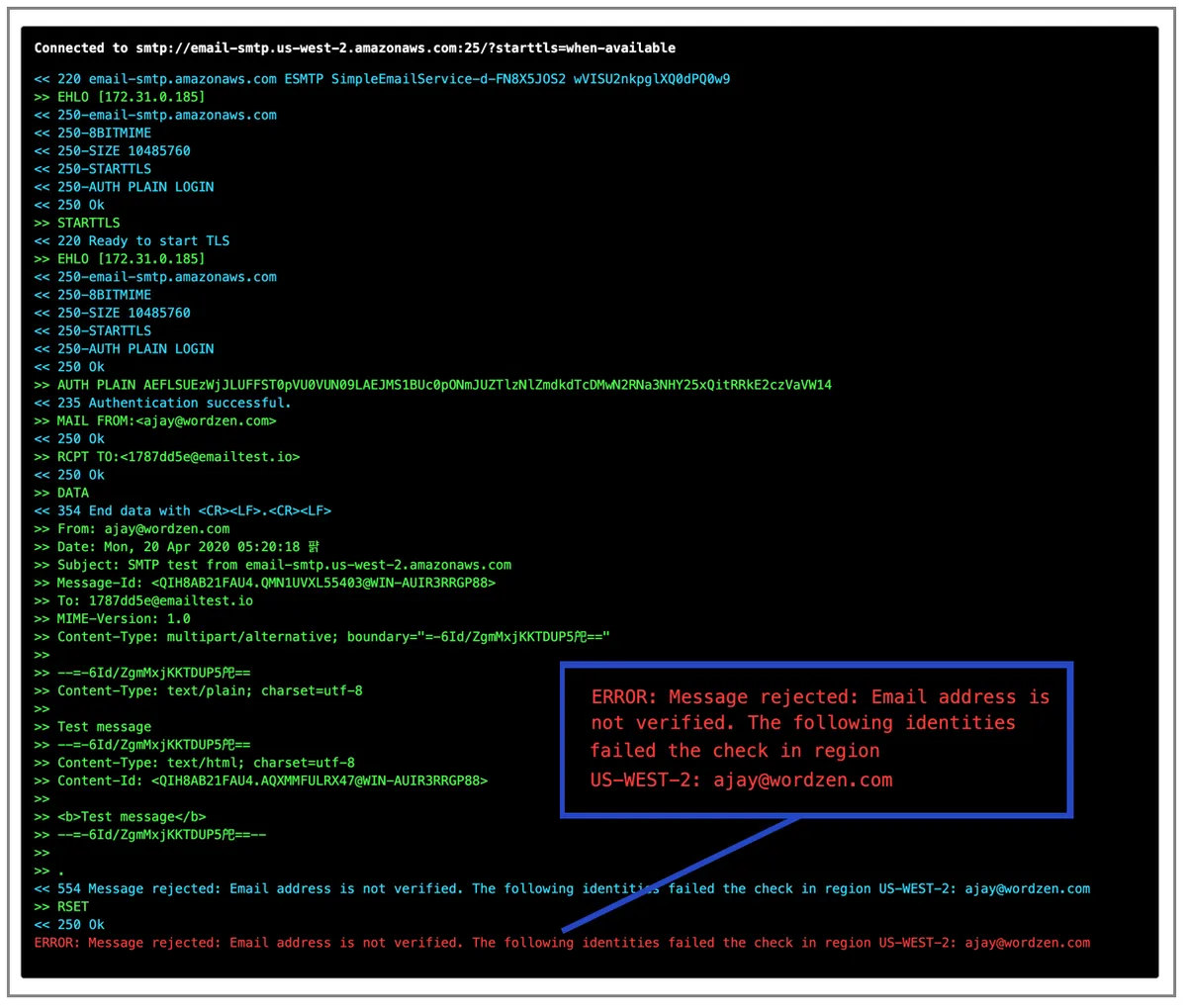Click the red ERROR line at bottom

click(x=562, y=943)
